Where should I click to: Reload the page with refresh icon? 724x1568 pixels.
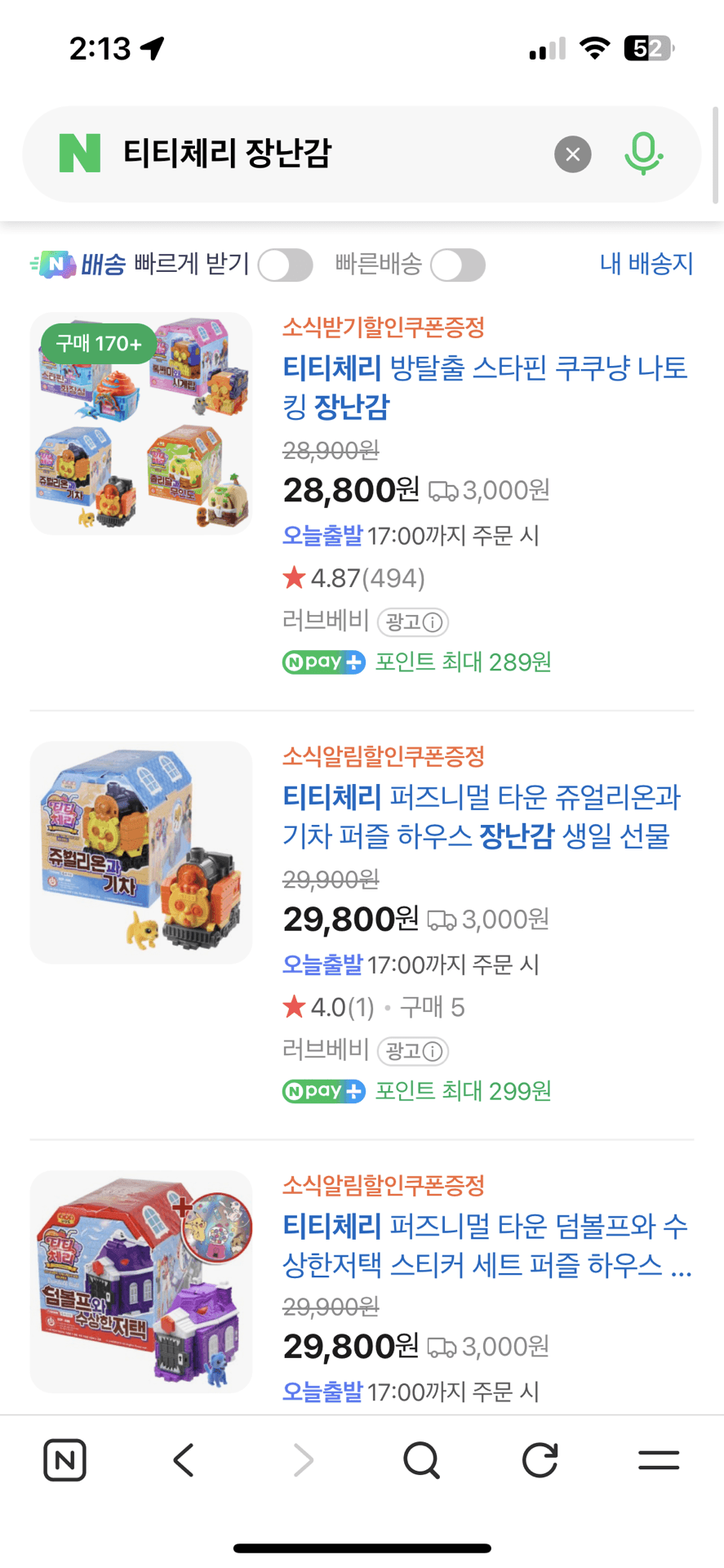point(540,1460)
